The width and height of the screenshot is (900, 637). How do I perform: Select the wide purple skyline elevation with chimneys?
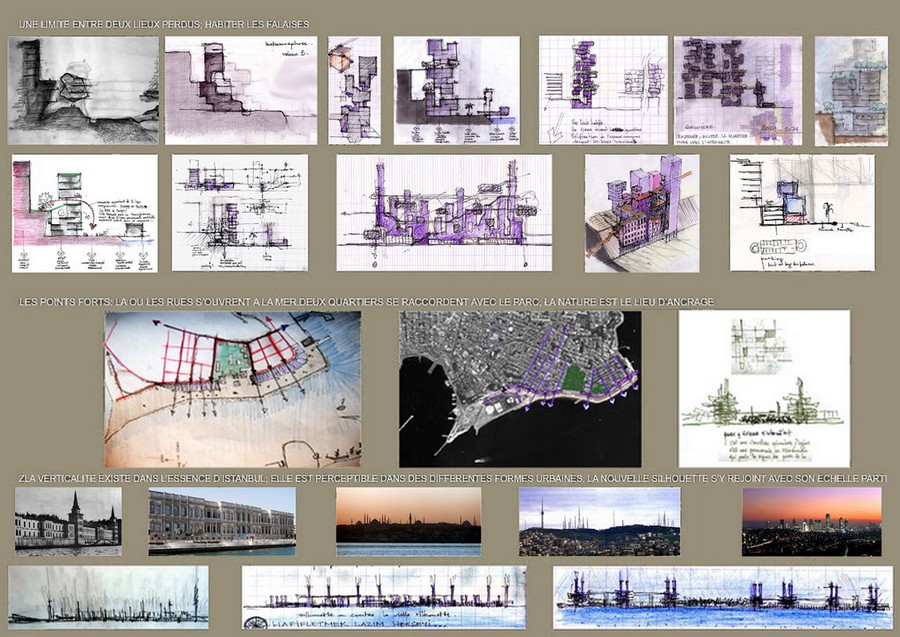444,212
